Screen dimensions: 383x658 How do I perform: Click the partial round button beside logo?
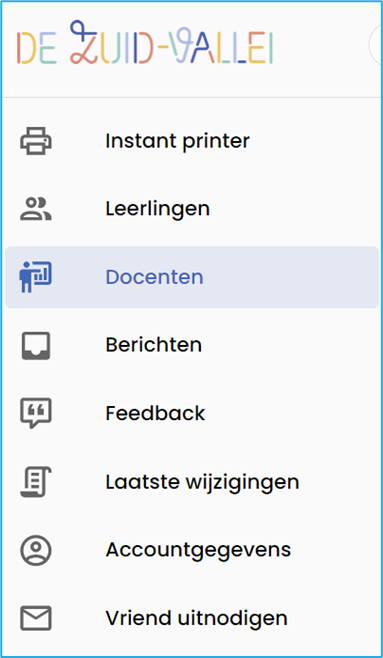376,45
